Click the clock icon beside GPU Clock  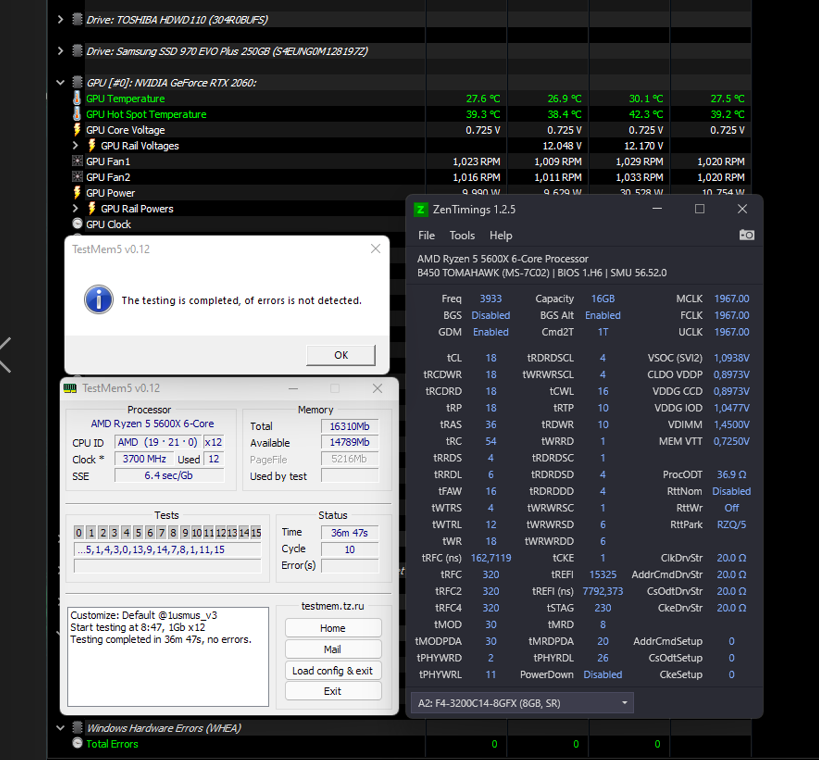[x=77, y=224]
